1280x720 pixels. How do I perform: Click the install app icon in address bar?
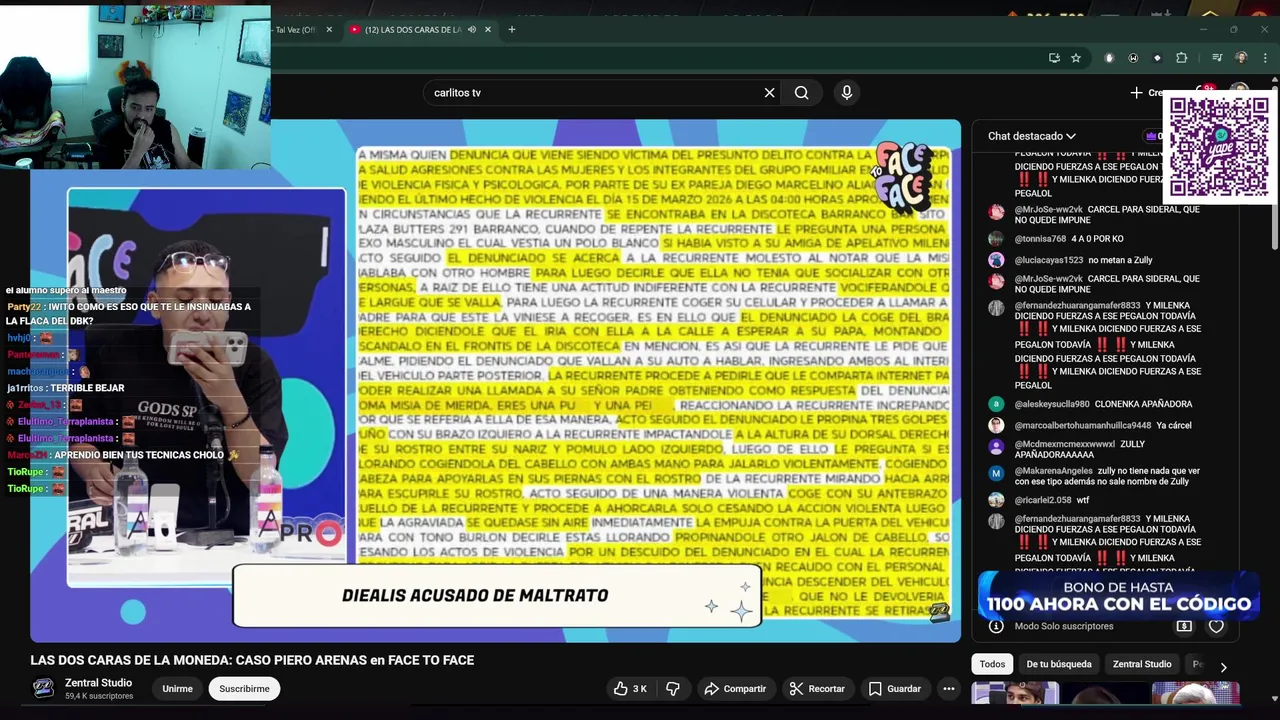[x=1054, y=58]
